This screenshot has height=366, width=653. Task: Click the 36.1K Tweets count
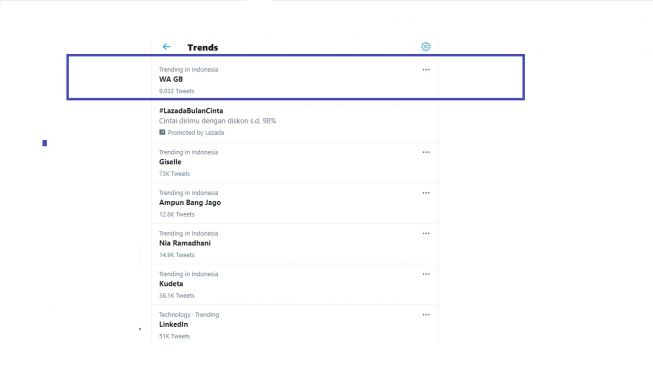point(176,296)
